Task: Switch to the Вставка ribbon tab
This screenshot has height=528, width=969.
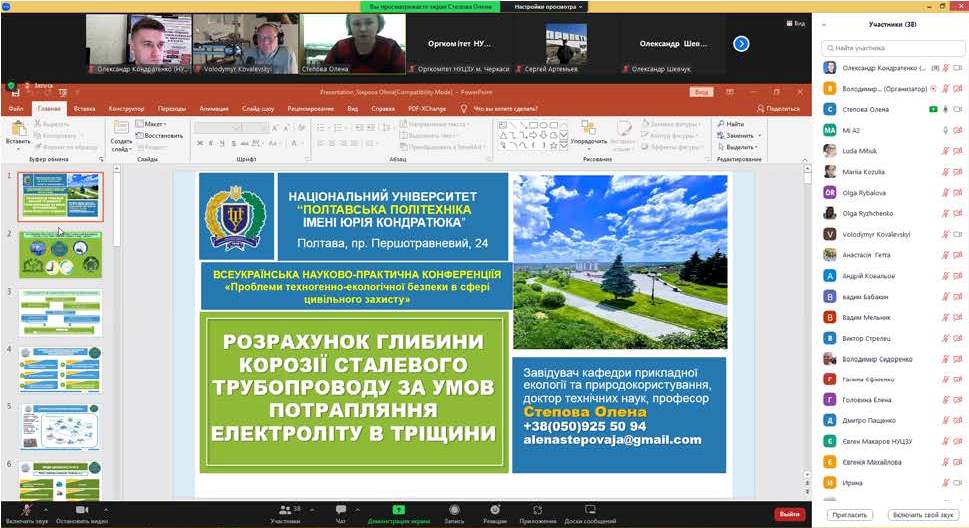Action: [x=85, y=108]
